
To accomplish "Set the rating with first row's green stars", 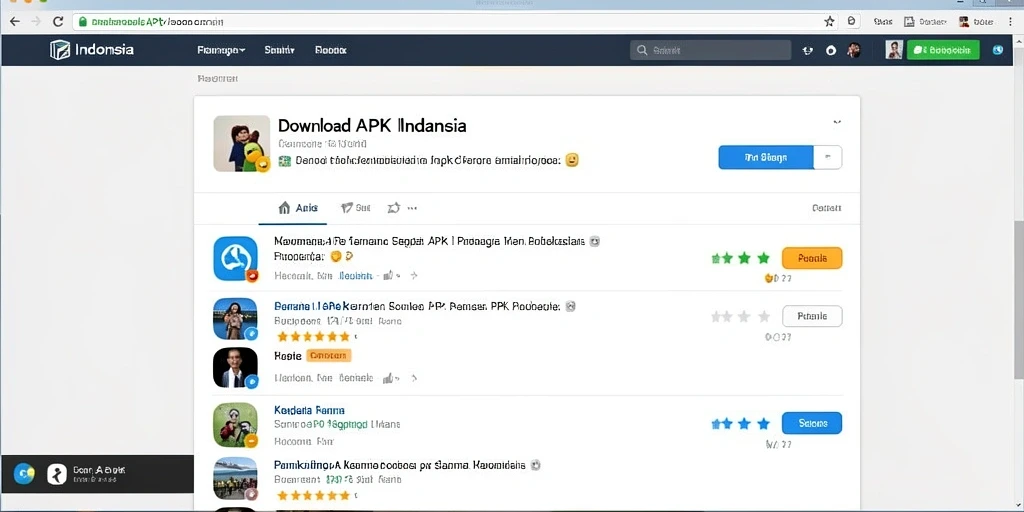I will click(741, 259).
